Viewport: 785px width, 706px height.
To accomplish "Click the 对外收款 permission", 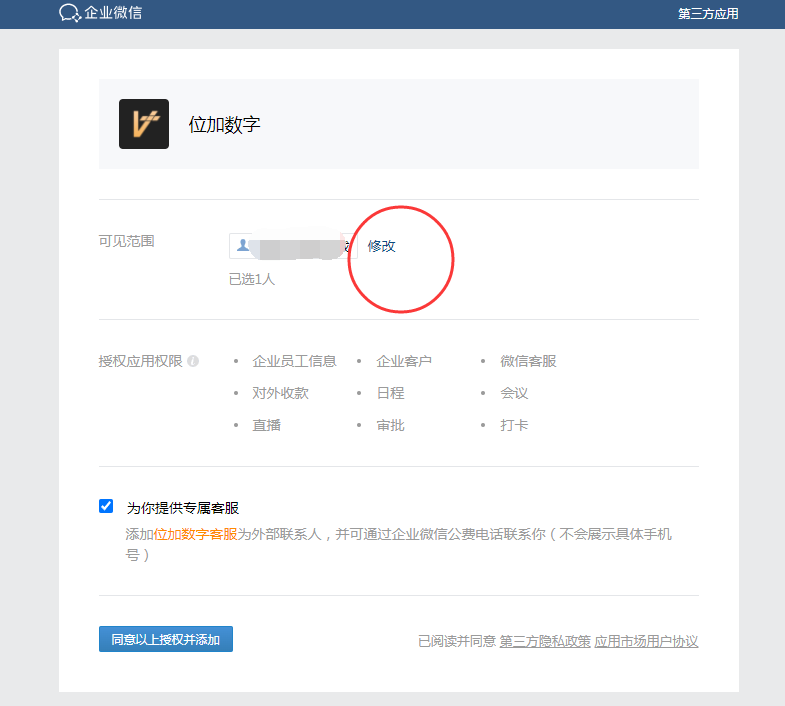I will (x=280, y=393).
